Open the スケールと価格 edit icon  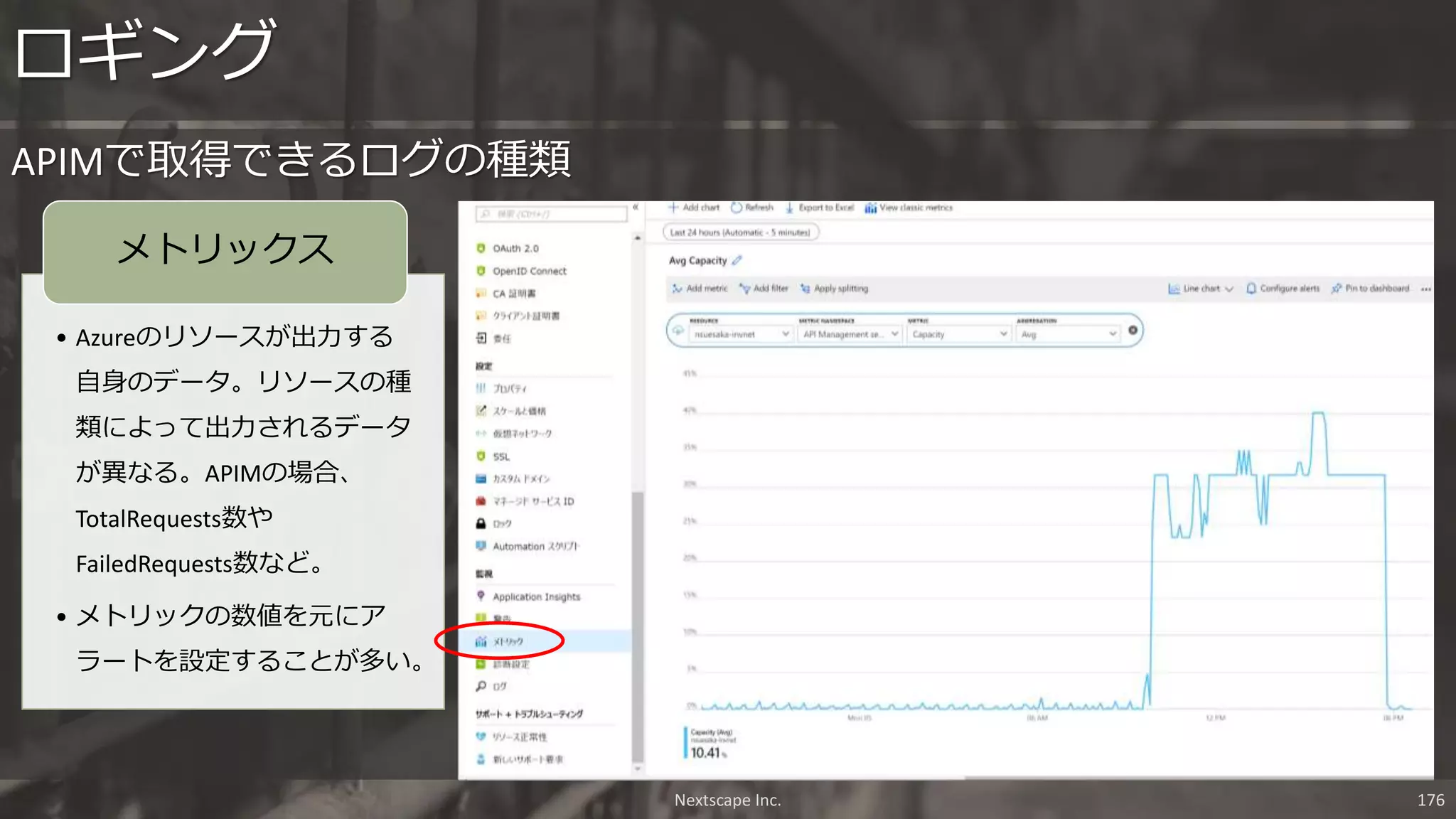coord(481,411)
